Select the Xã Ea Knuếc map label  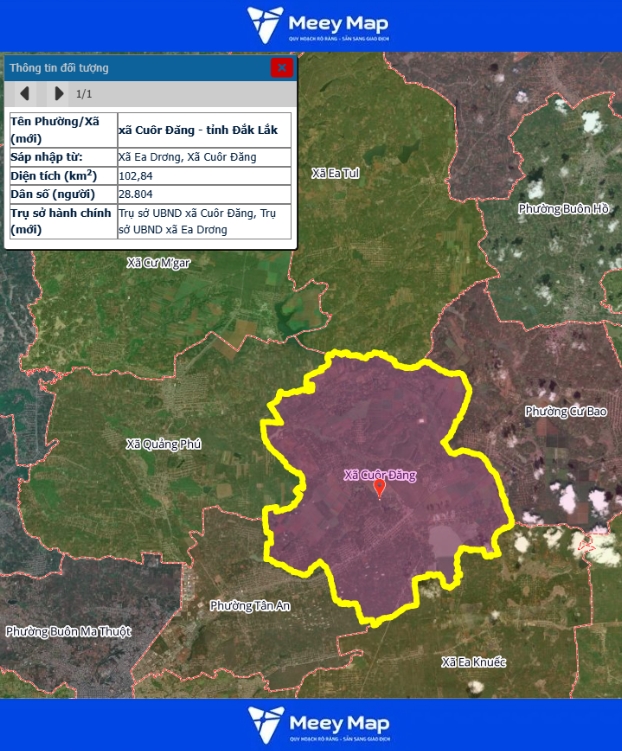pyautogui.click(x=474, y=662)
